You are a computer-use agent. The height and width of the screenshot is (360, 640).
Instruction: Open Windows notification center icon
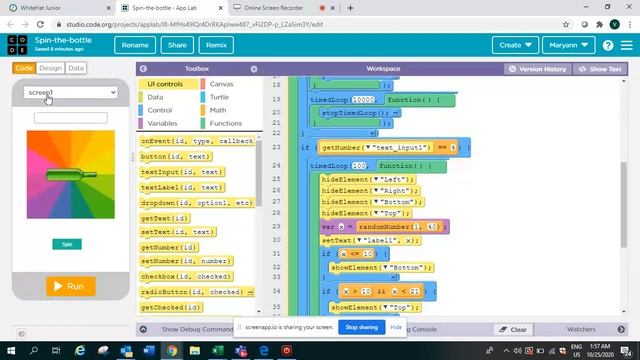(626, 351)
